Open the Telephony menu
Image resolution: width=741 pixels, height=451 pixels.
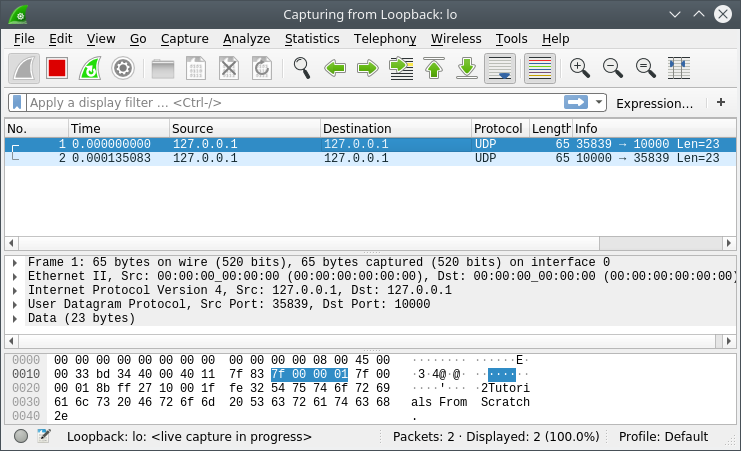[385, 39]
